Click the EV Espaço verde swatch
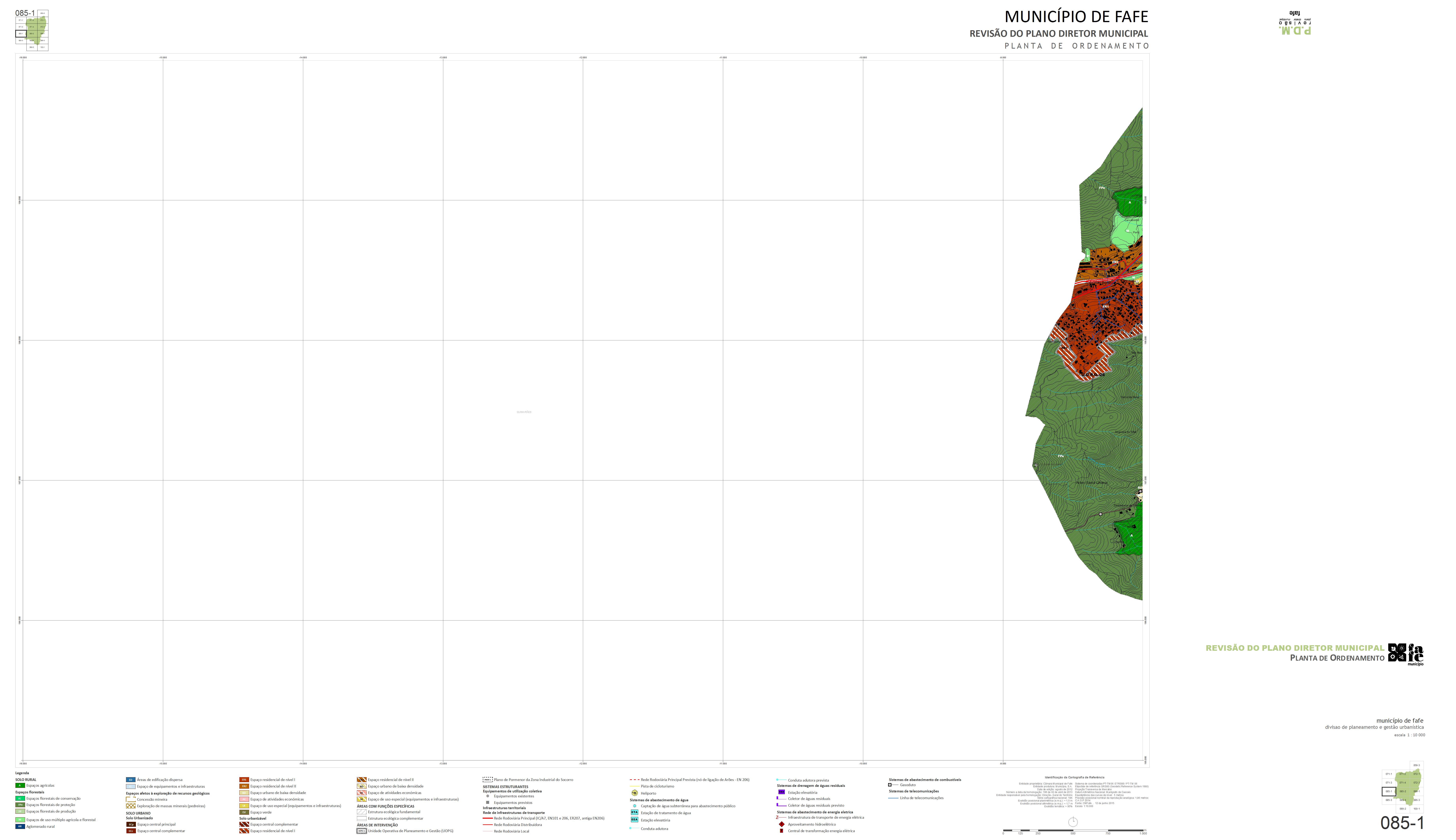Viewport: 1456px width, 840px height. (x=244, y=812)
